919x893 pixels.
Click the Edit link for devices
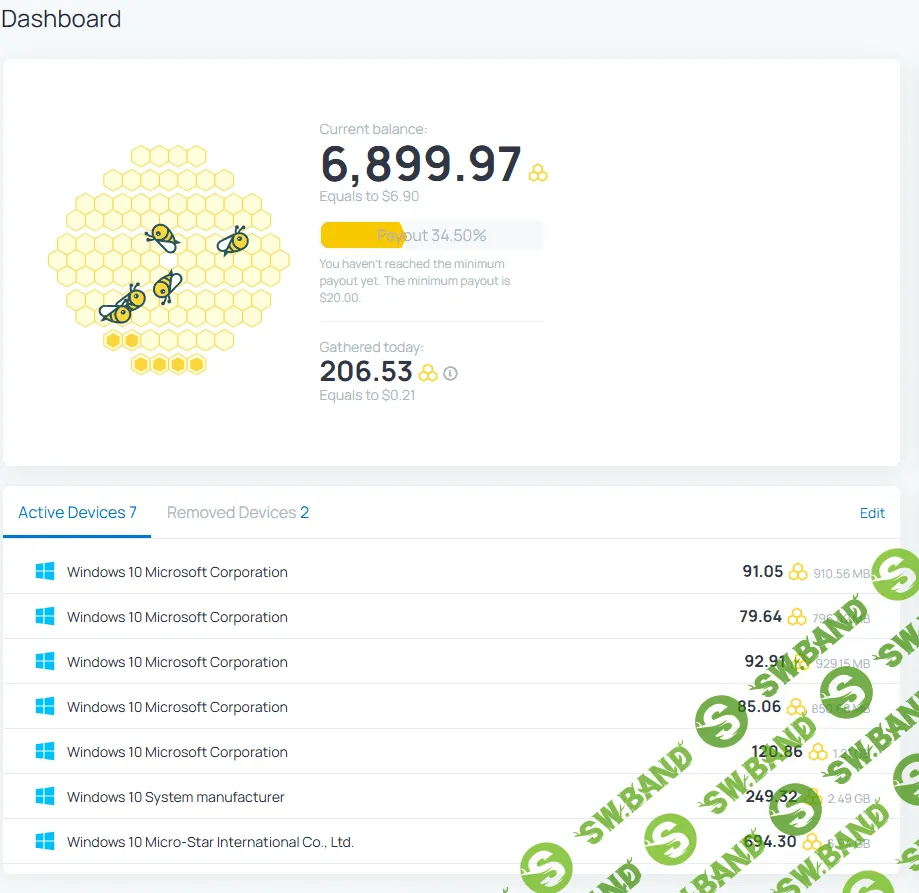coord(872,513)
